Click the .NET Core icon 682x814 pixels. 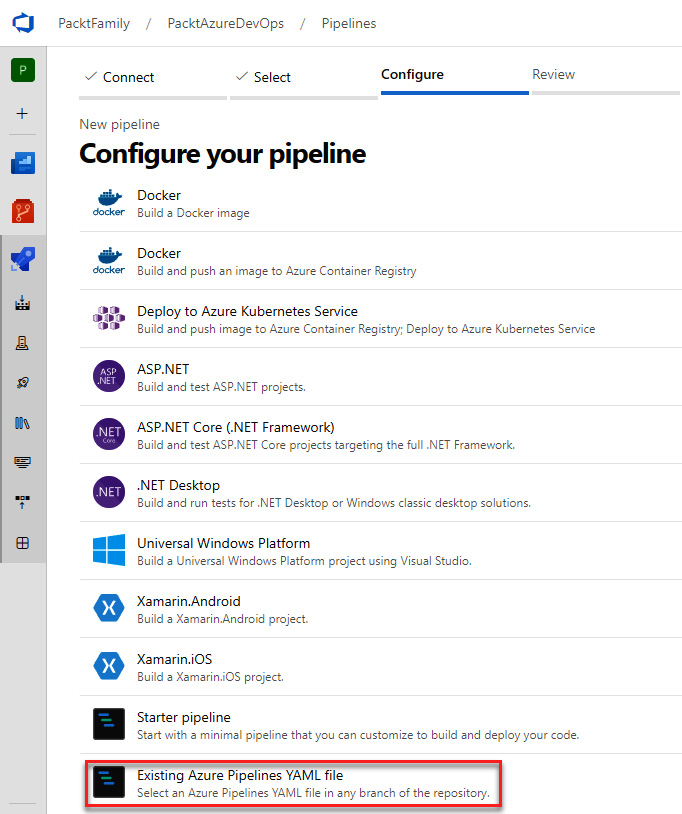(108, 434)
